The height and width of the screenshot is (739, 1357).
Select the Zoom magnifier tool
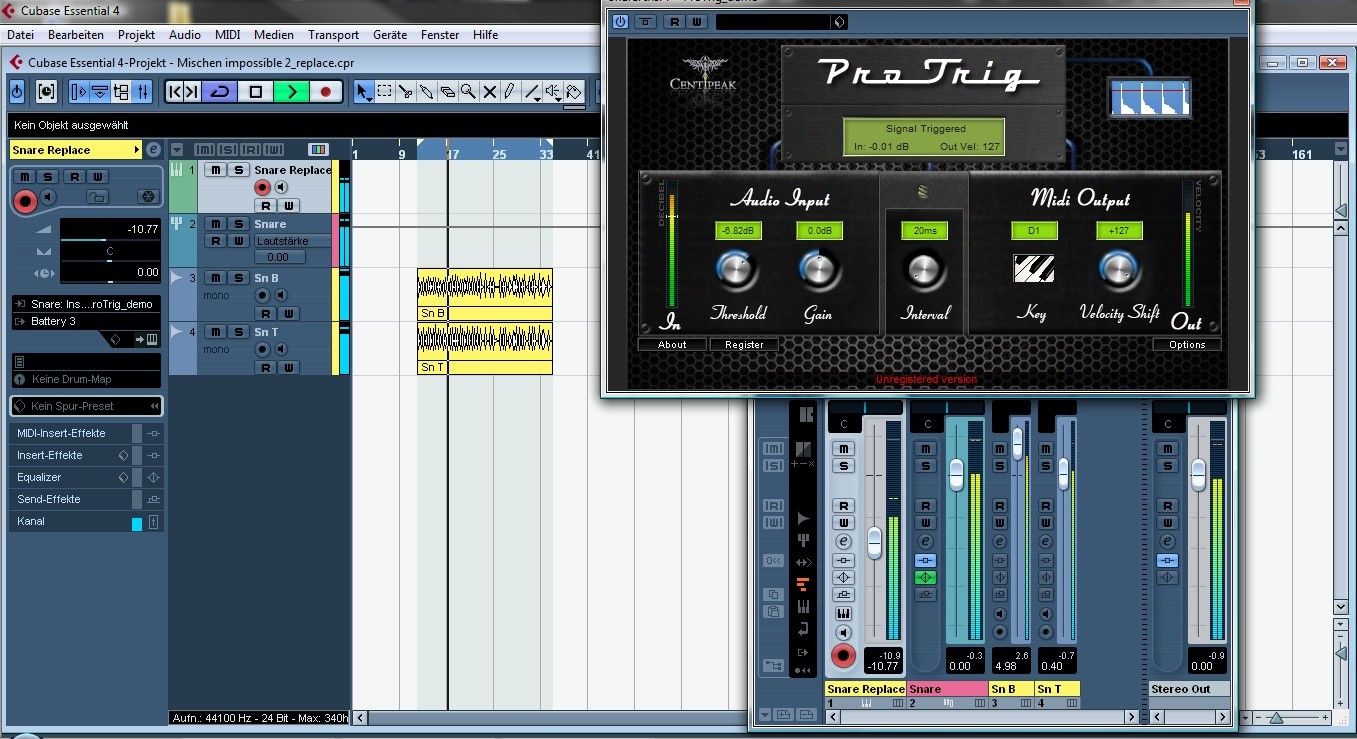[x=469, y=92]
